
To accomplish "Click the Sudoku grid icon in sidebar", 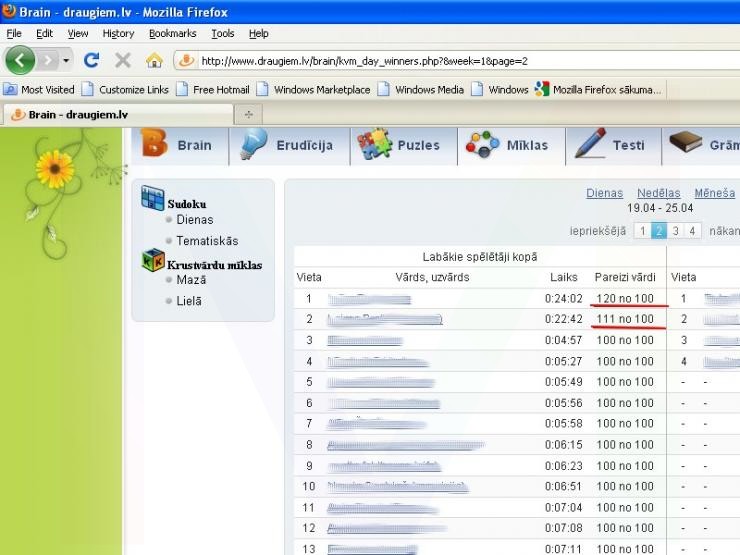I will click(152, 198).
